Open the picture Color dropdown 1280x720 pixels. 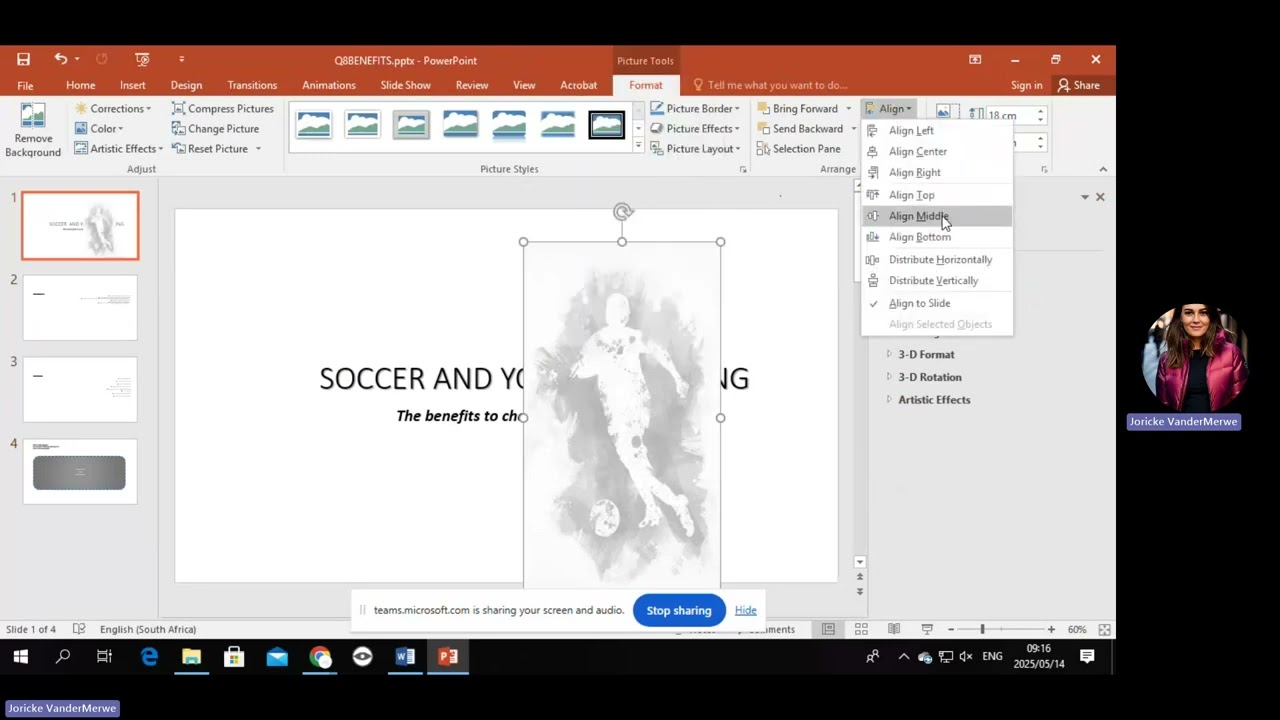point(99,128)
